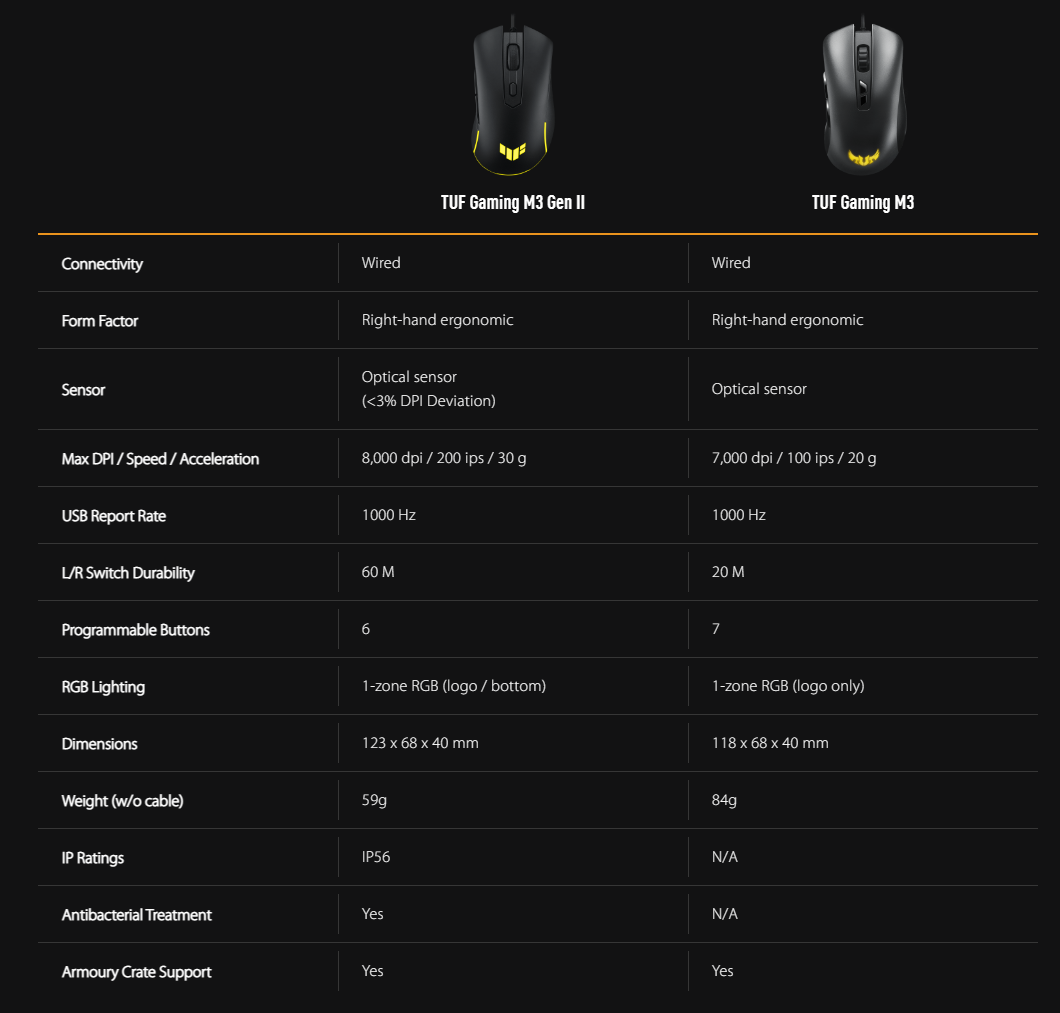The height and width of the screenshot is (1013, 1060).
Task: Click the Antibacterial Treatment label
Action: (x=137, y=915)
